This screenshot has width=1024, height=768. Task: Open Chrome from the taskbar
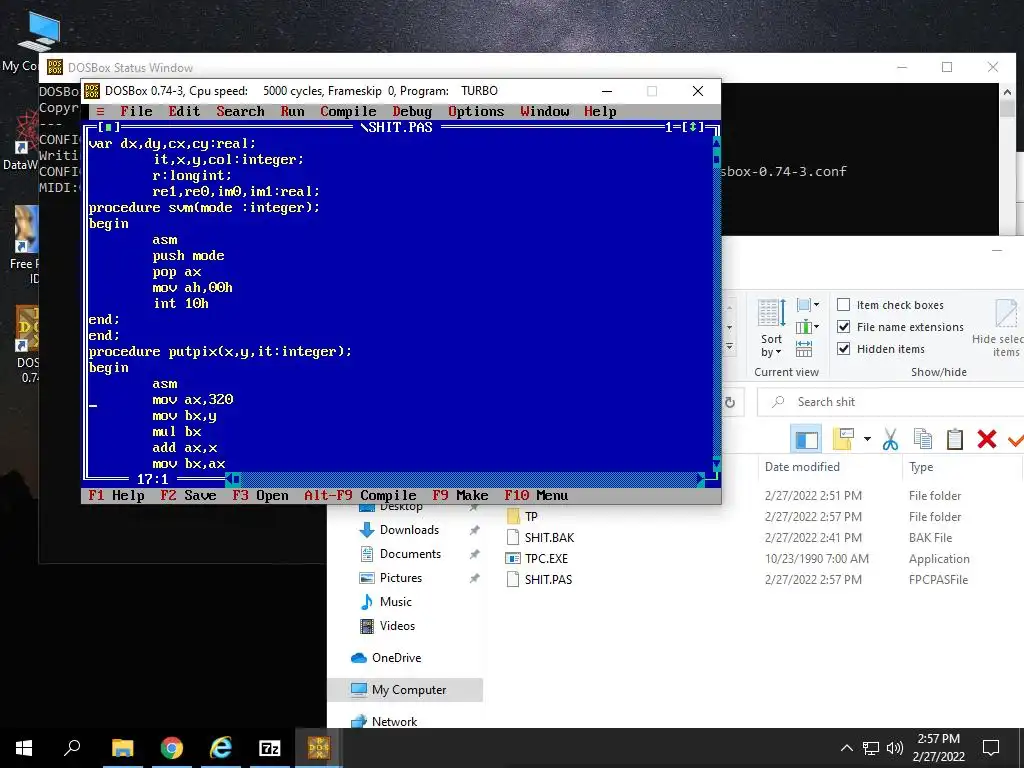click(x=172, y=748)
